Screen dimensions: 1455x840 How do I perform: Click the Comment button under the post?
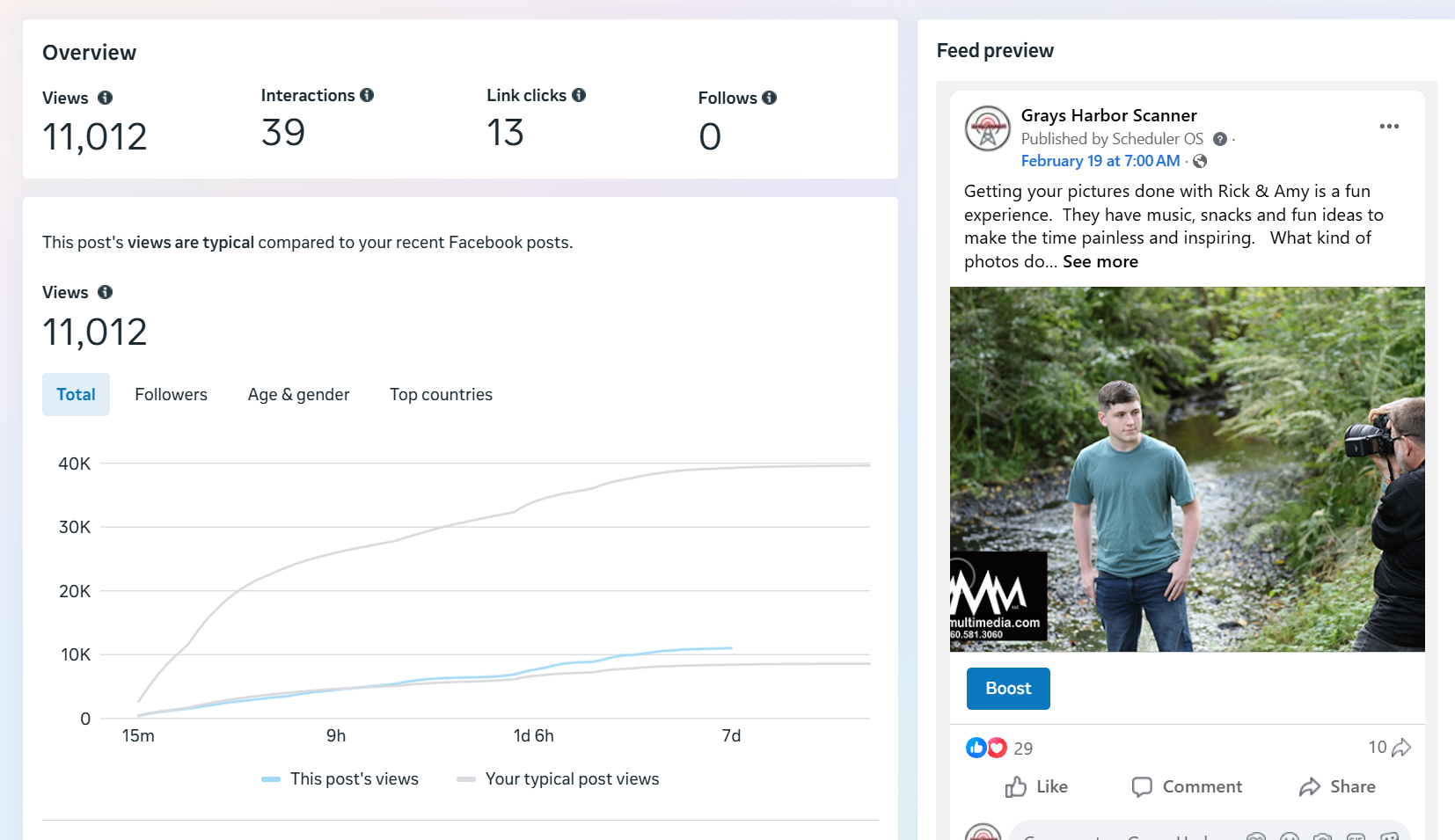click(1187, 786)
